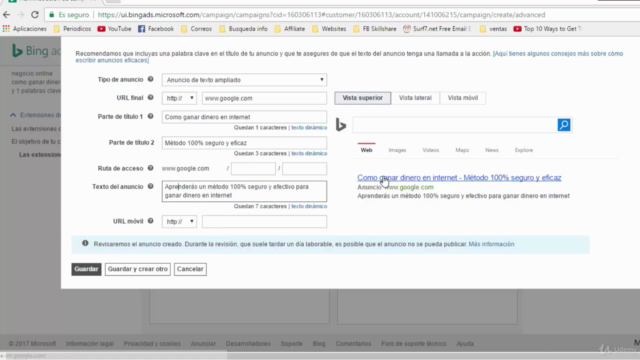Click the preview Bing search box
The height and width of the screenshot is (360, 640).
[455, 125]
